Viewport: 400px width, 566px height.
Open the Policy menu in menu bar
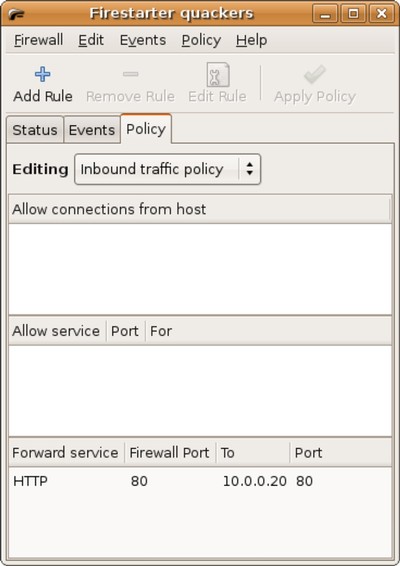coord(201,40)
